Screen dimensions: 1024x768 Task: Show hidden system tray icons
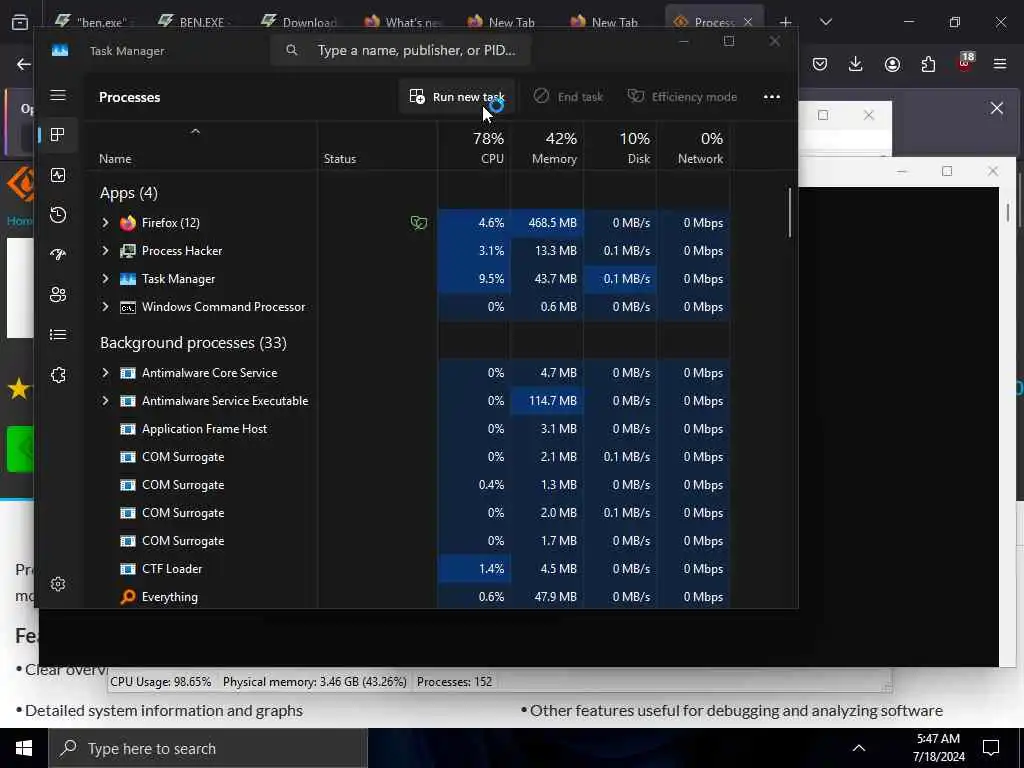click(x=859, y=748)
